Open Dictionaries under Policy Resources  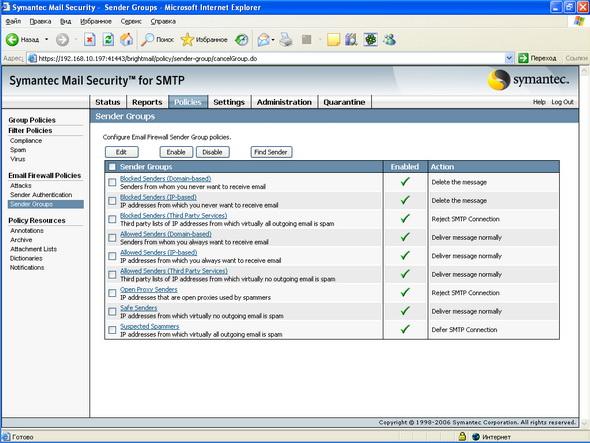(x=26, y=258)
